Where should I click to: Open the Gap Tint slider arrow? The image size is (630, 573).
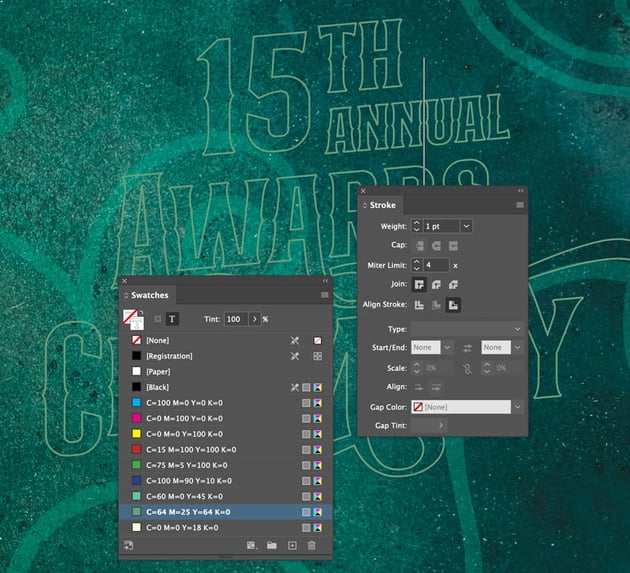pyautogui.click(x=441, y=425)
